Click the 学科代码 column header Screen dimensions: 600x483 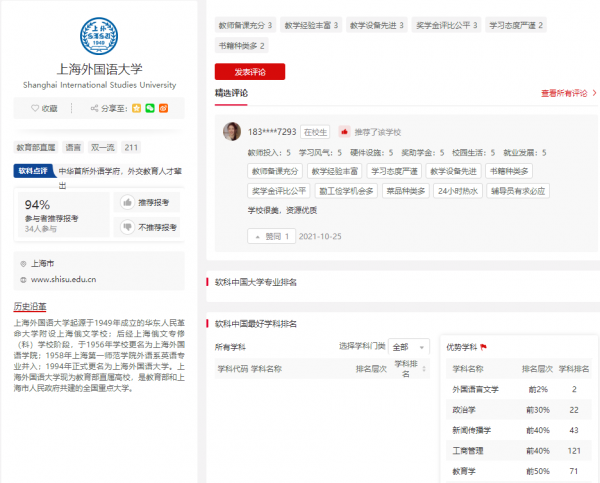pos(233,369)
